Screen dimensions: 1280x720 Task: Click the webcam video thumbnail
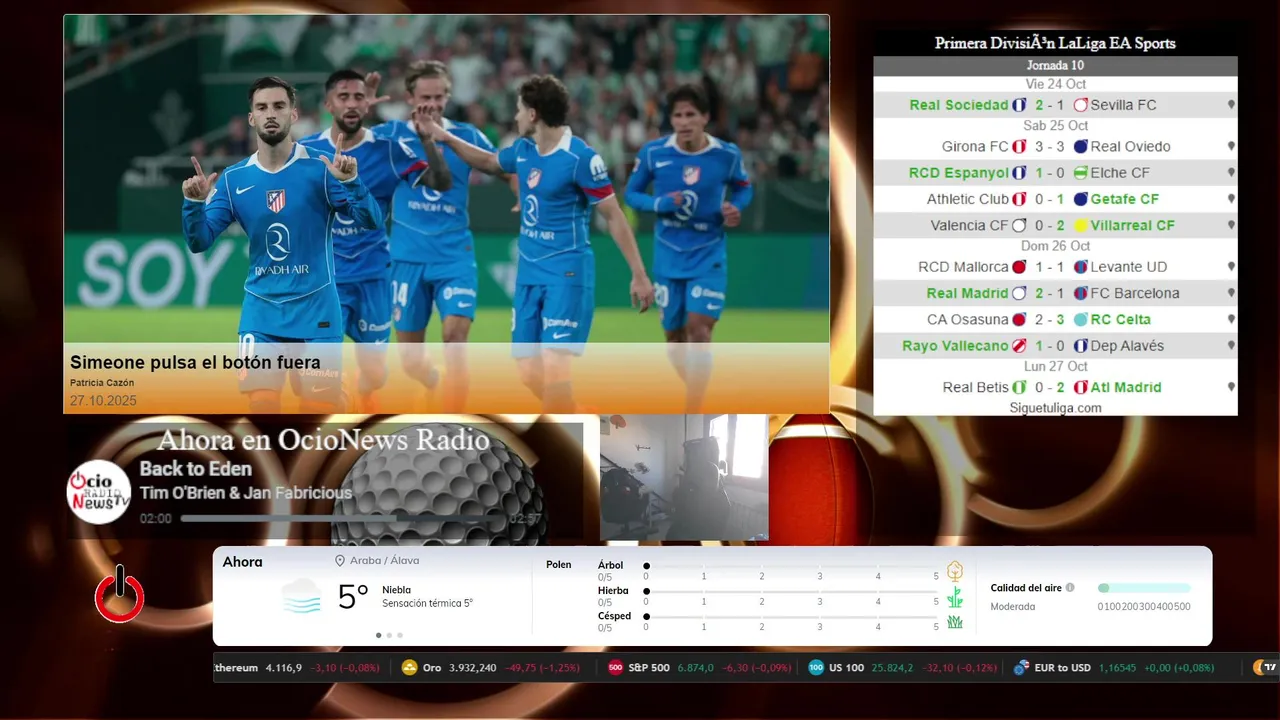pyautogui.click(x=684, y=478)
